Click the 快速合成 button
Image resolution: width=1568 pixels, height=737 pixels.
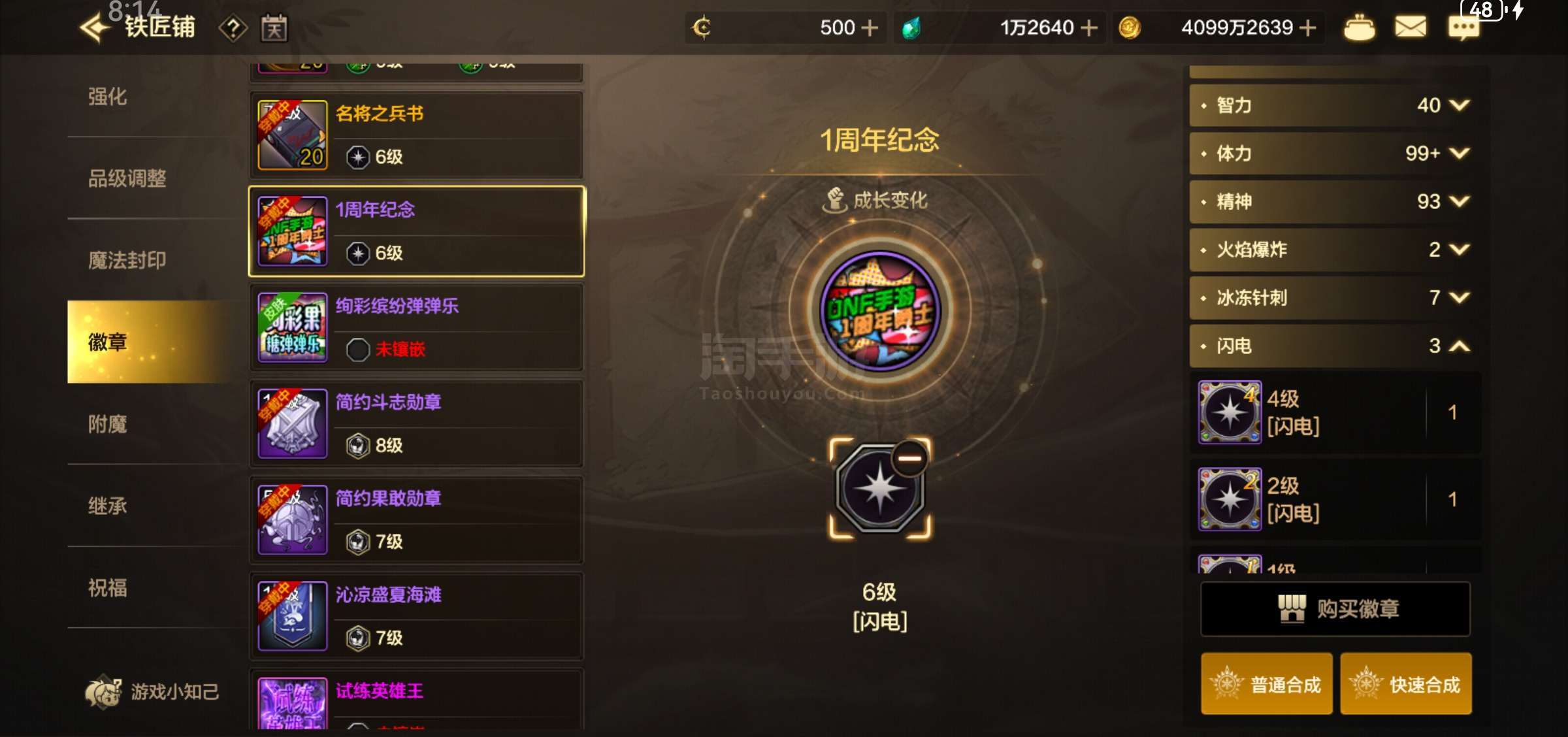[1406, 684]
